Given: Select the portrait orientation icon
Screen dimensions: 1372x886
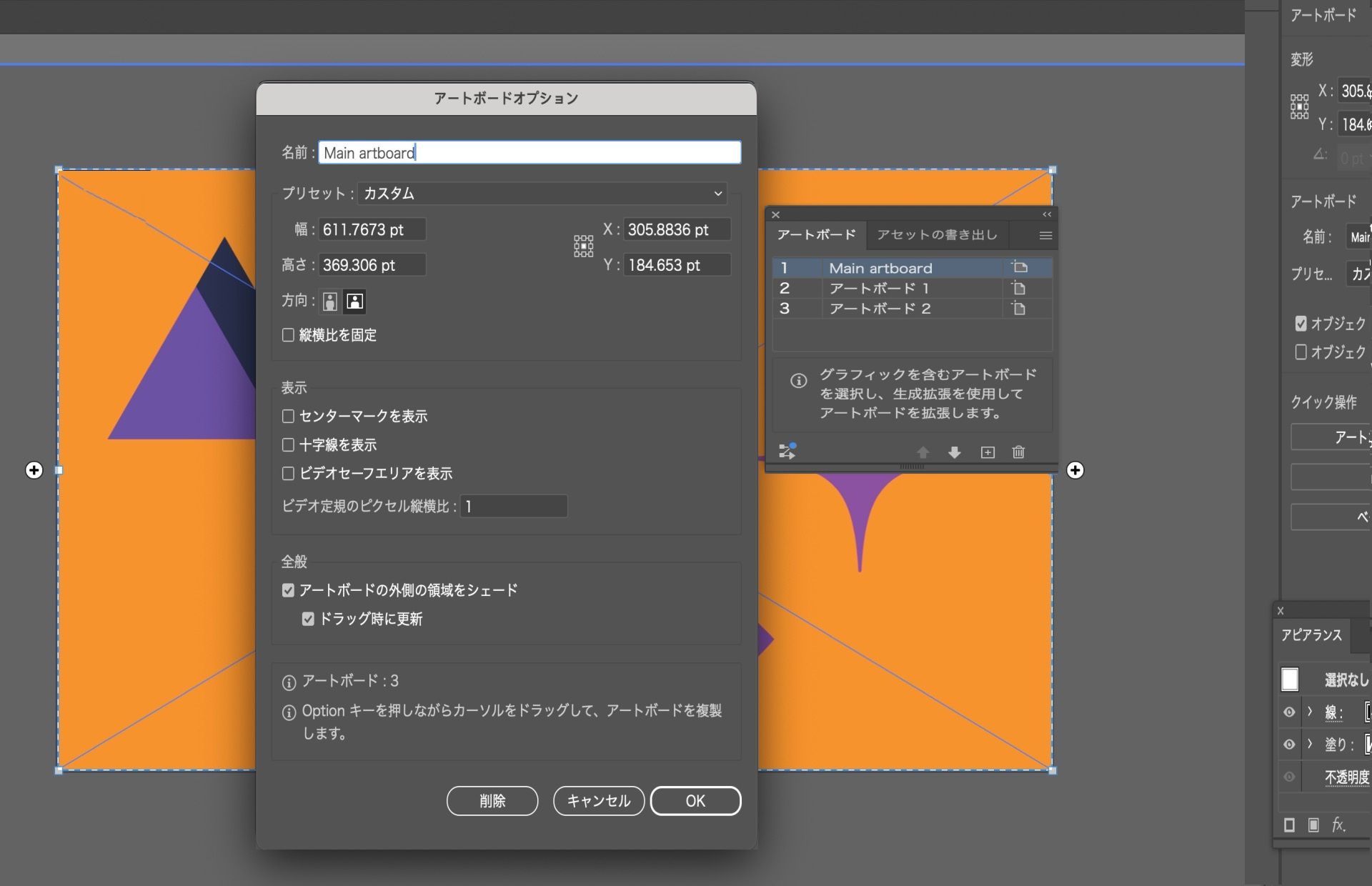Looking at the screenshot, I should pyautogui.click(x=329, y=301).
